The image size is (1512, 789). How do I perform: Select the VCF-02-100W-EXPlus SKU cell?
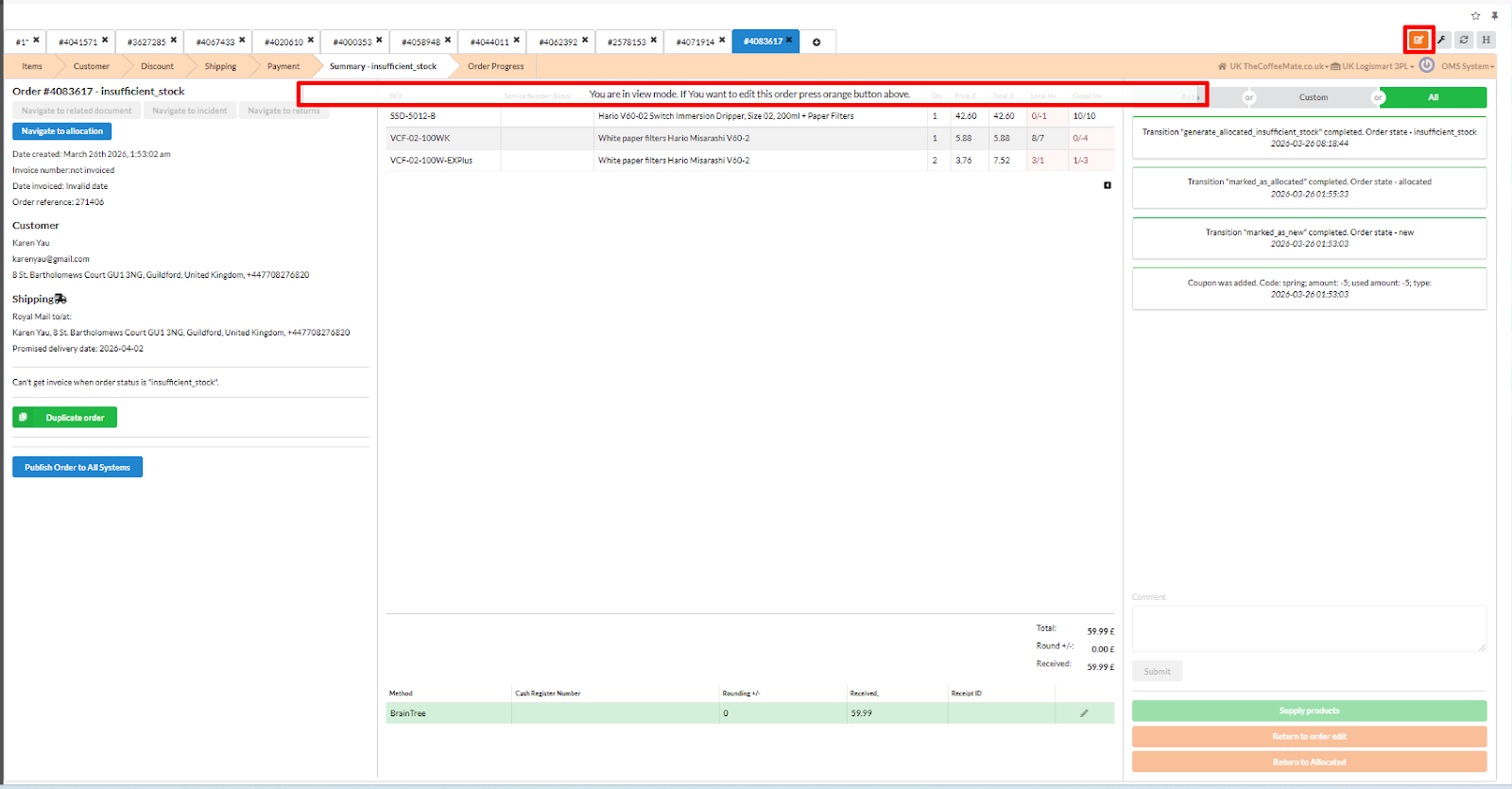click(443, 161)
